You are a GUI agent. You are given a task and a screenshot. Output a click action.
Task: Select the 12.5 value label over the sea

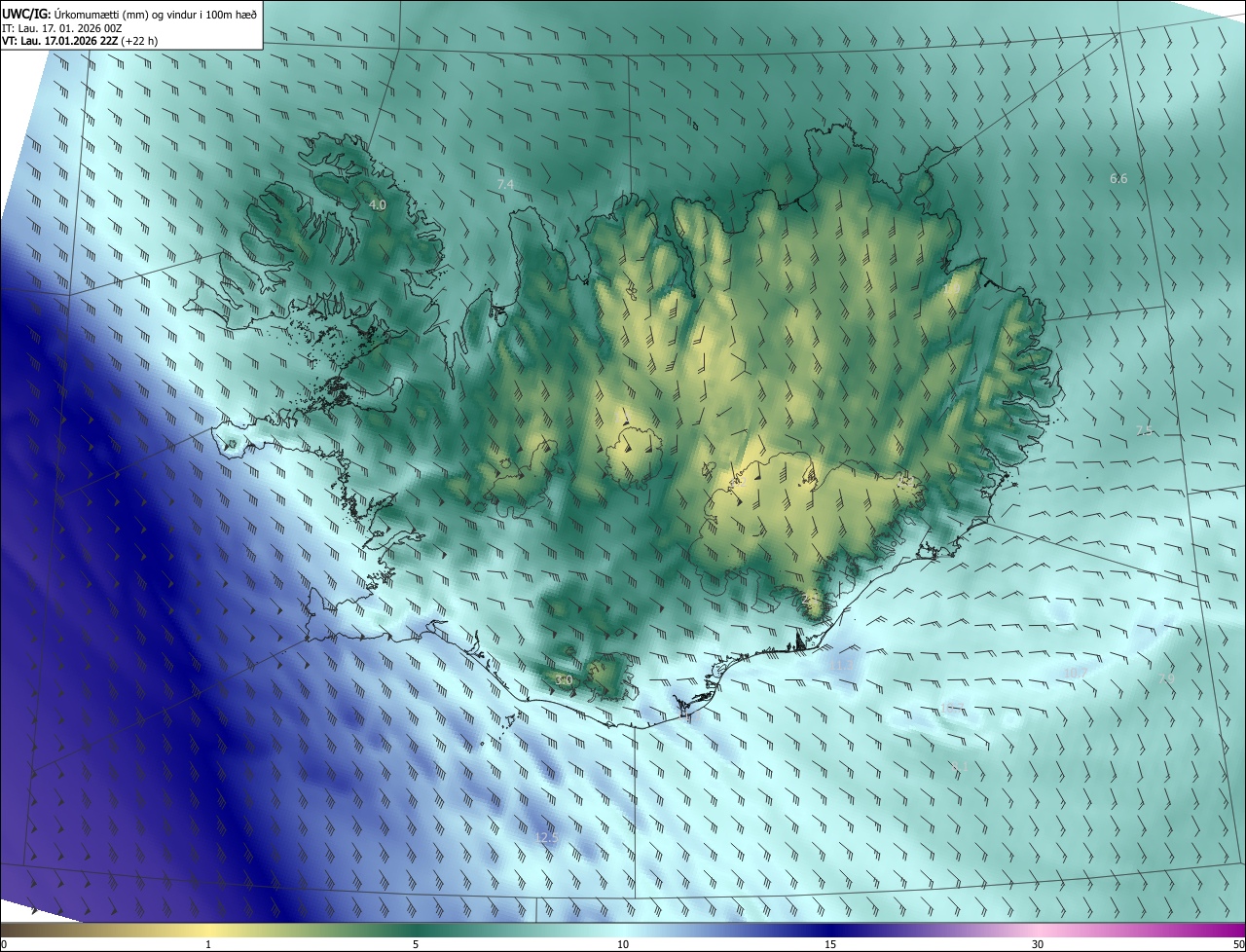[x=546, y=837]
